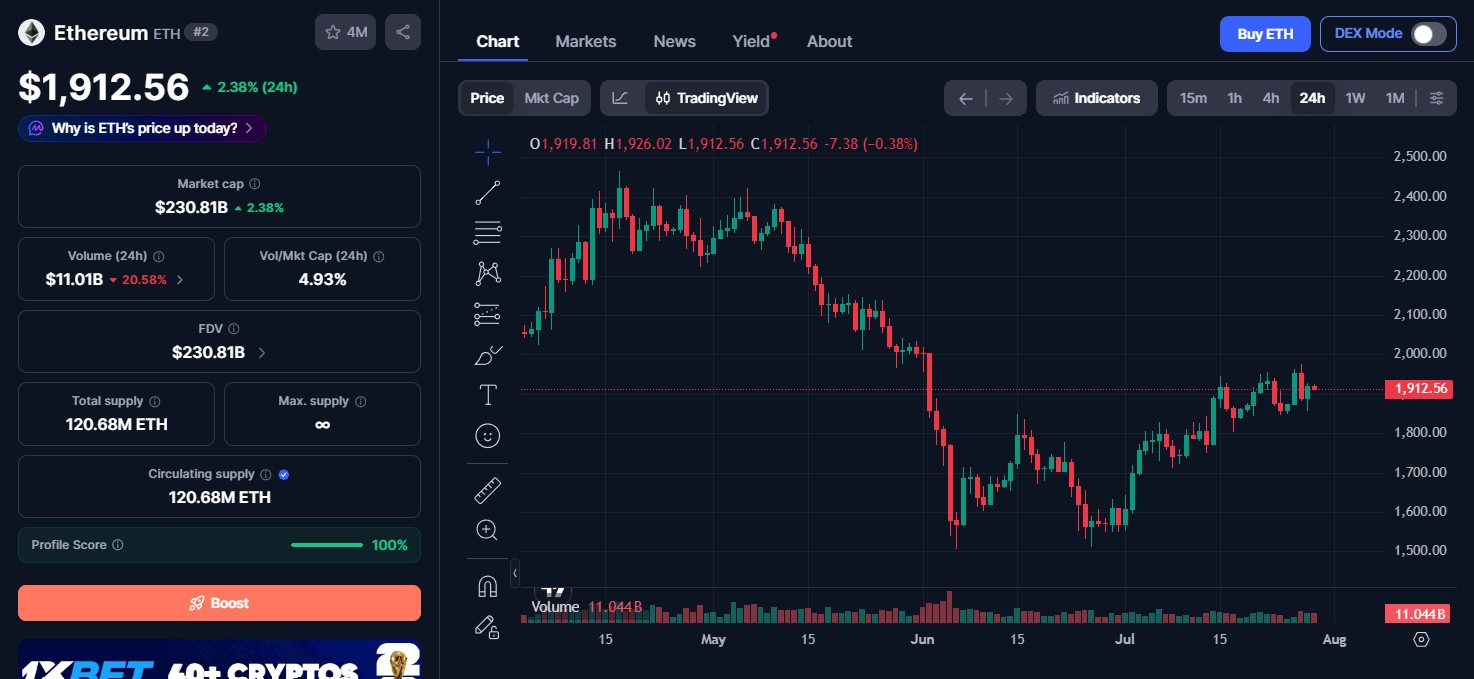Click the zoom in magnifier tool
The image size is (1474, 679).
(x=488, y=530)
